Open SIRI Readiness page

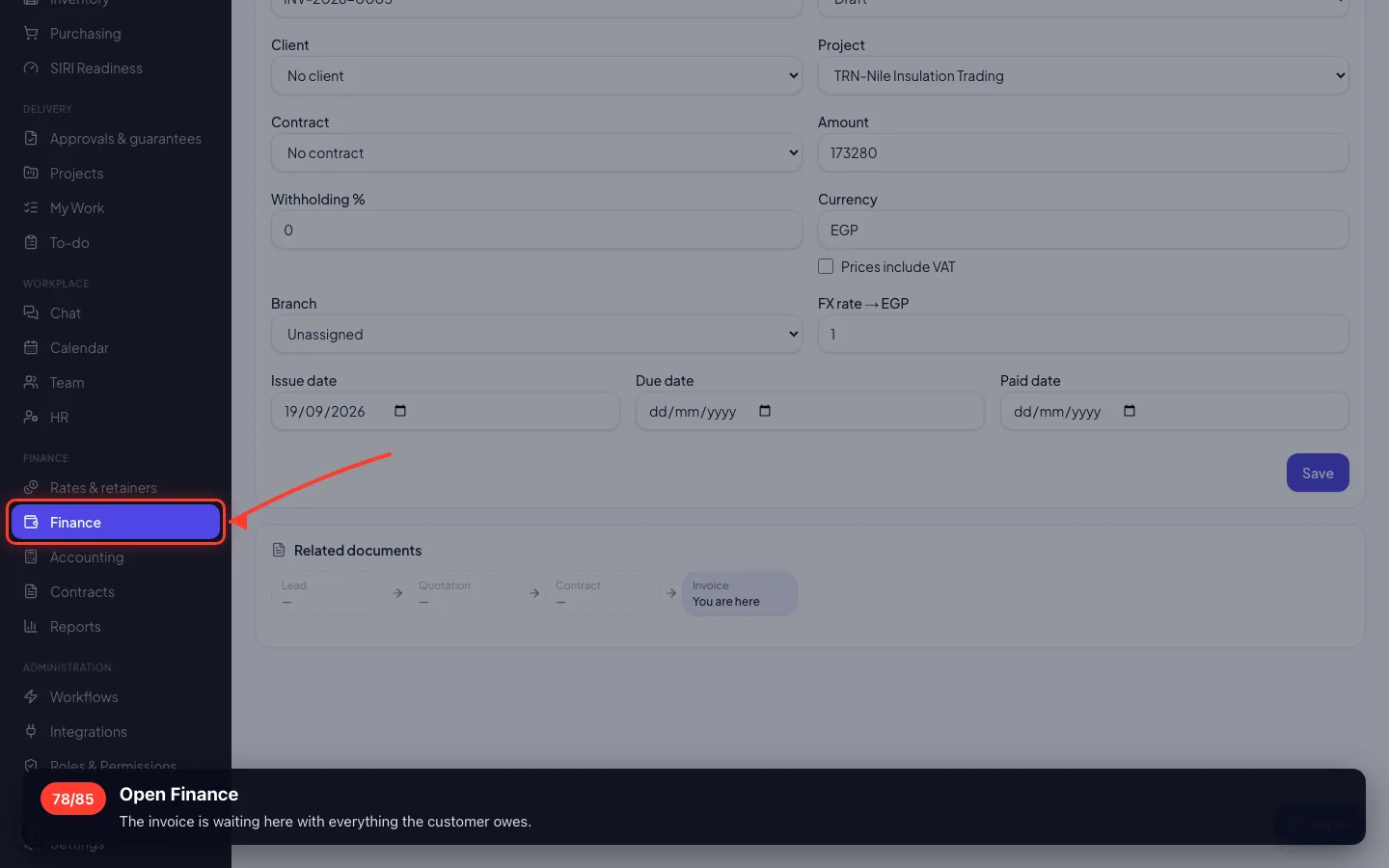pos(116,68)
